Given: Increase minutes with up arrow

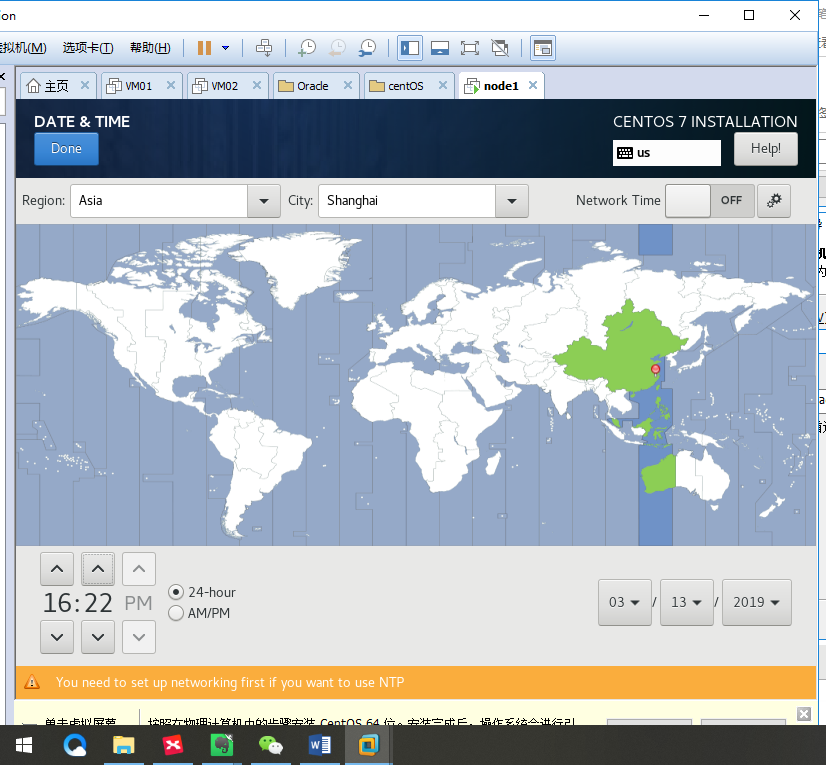Looking at the screenshot, I should tap(98, 569).
